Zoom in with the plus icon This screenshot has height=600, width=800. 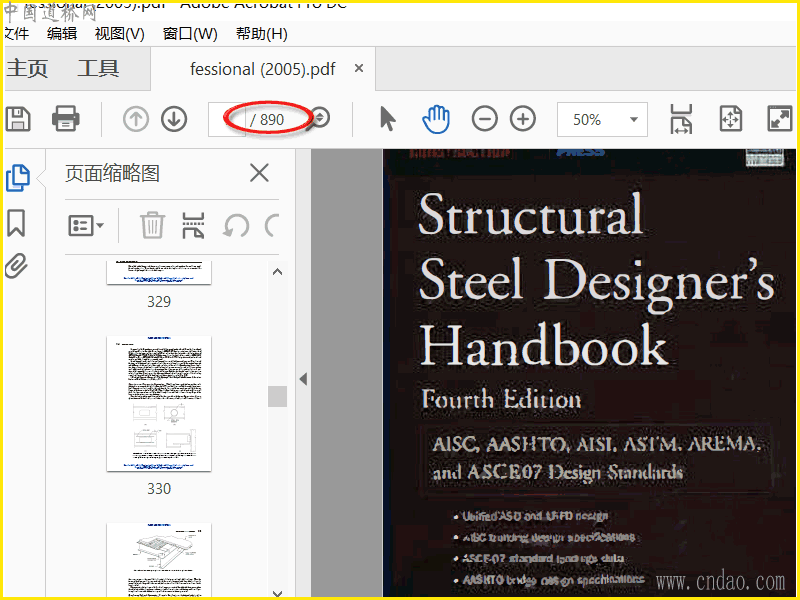click(523, 119)
